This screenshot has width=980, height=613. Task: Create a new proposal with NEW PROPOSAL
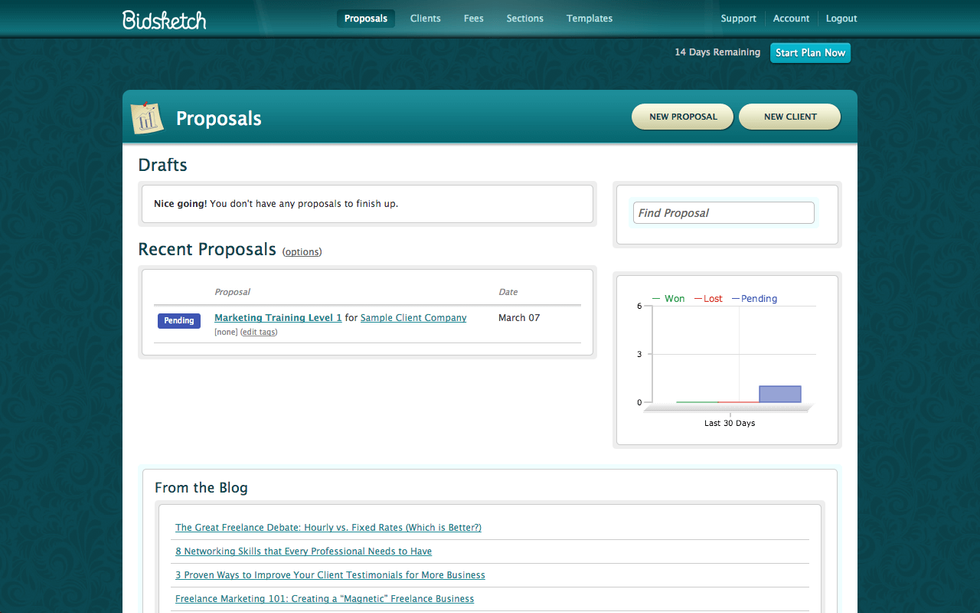pos(683,117)
